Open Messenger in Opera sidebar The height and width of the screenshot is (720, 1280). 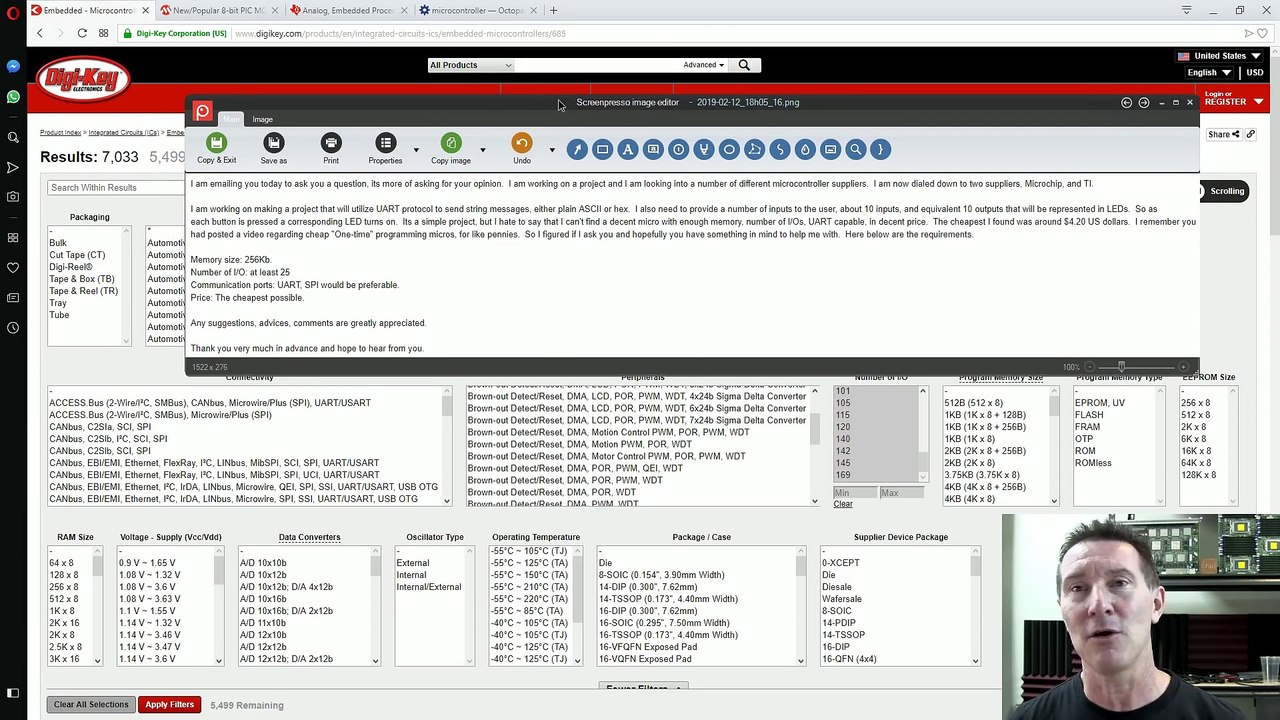click(13, 66)
